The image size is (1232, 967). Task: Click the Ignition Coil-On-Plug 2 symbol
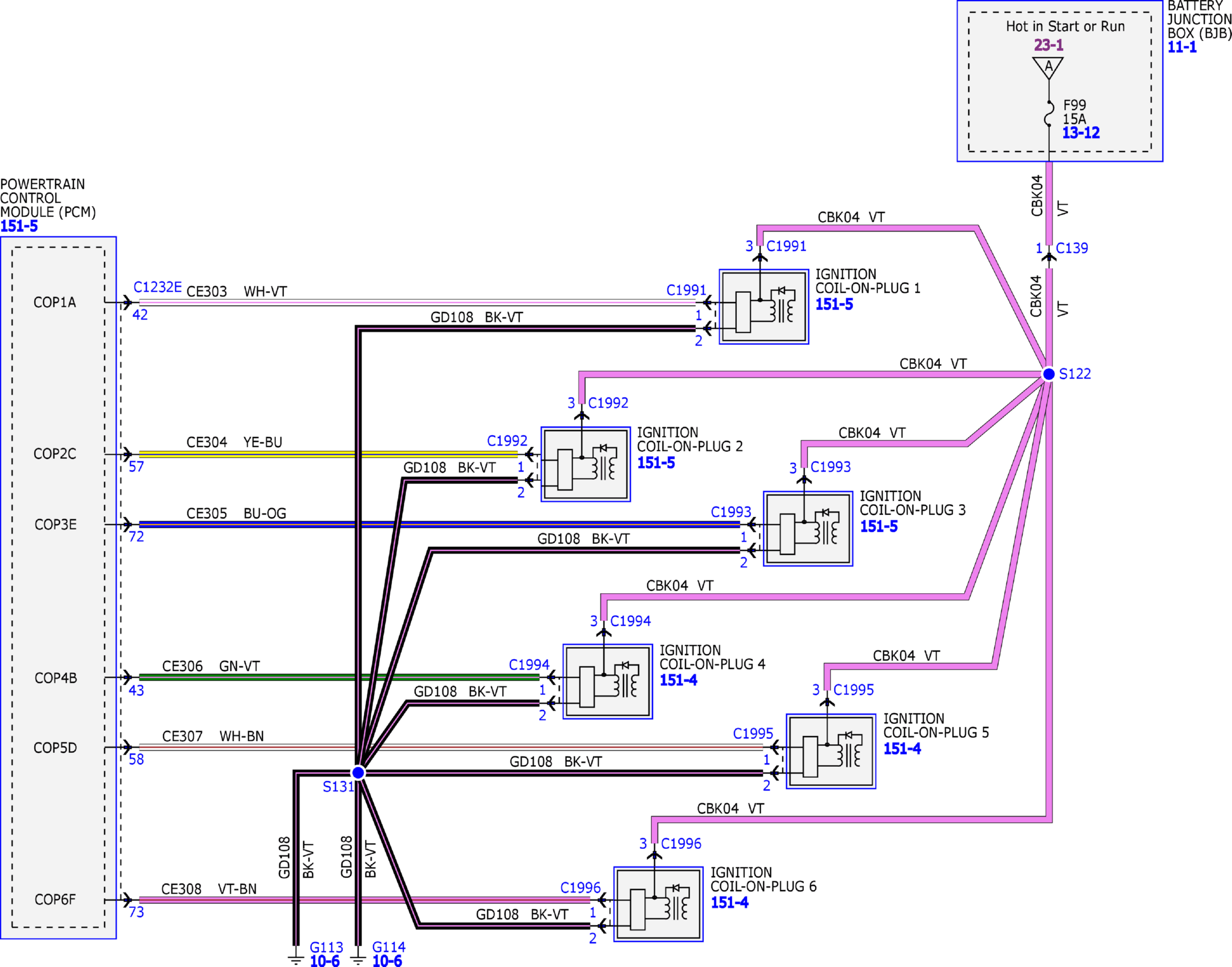pyautogui.click(x=585, y=465)
